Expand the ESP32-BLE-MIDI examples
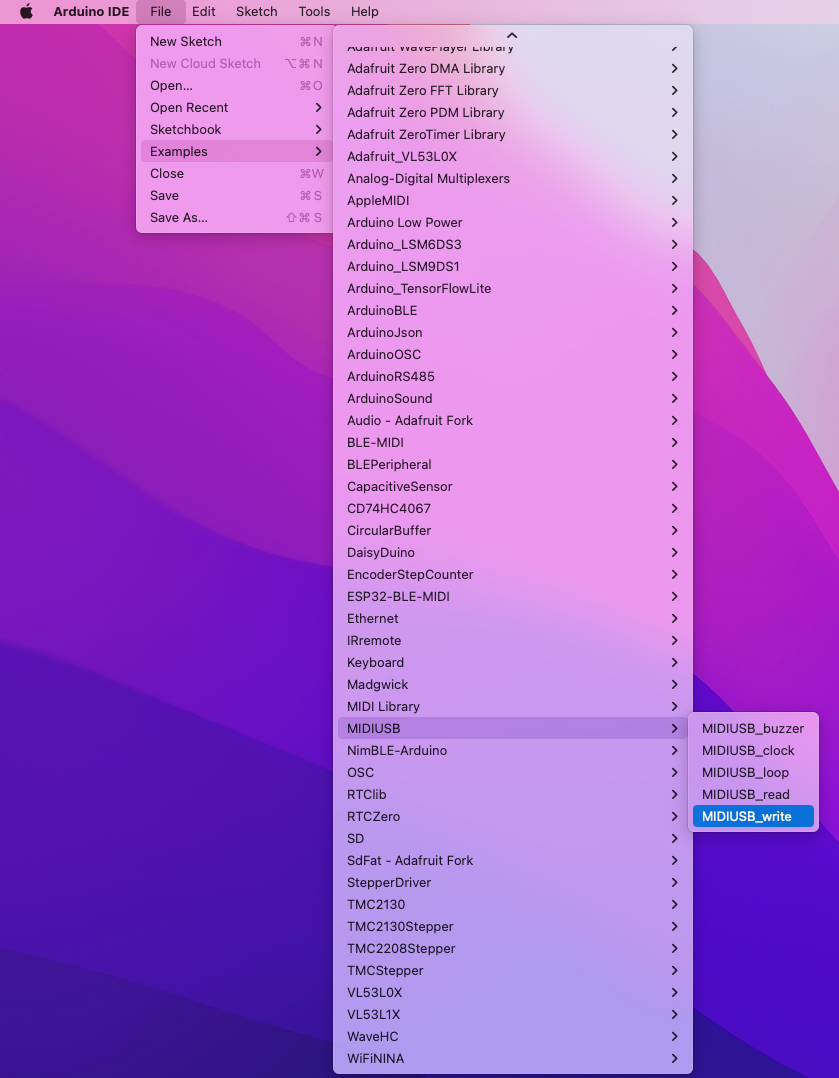 click(512, 596)
